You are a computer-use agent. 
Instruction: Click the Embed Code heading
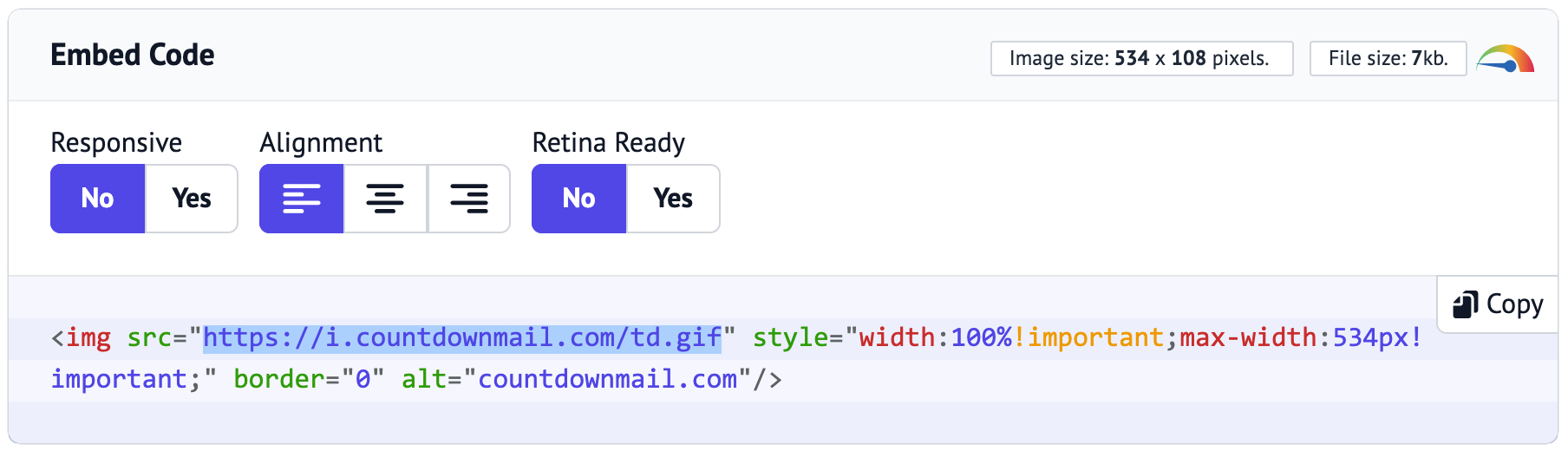pyautogui.click(x=133, y=56)
